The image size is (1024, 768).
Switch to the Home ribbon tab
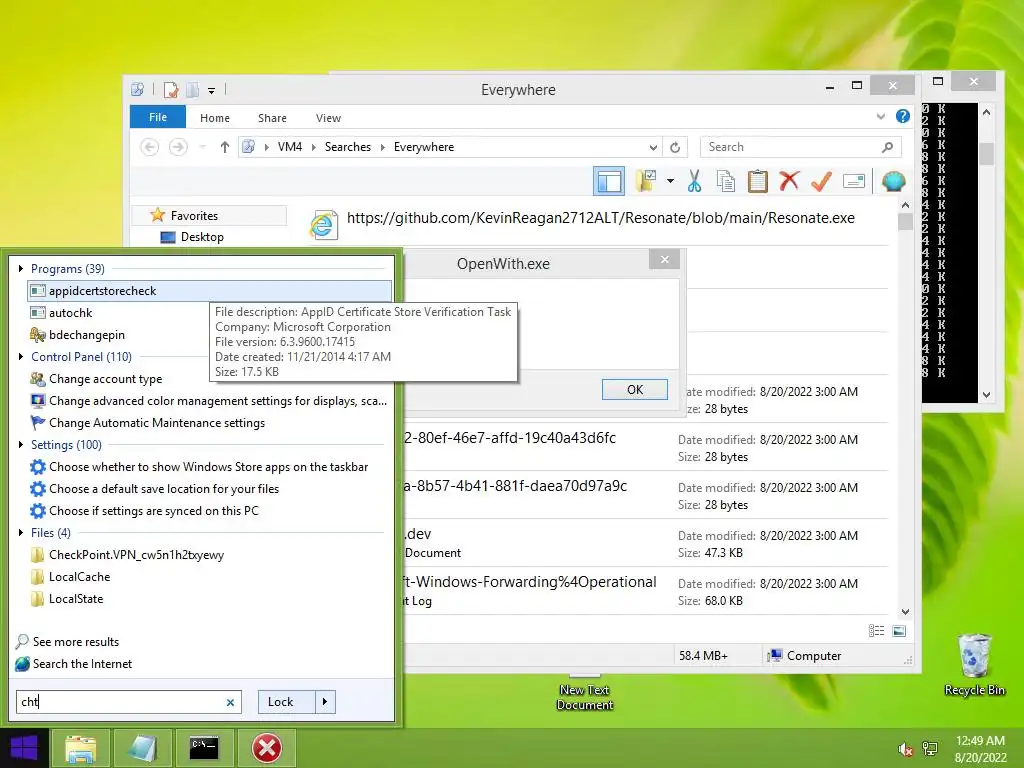pyautogui.click(x=215, y=118)
